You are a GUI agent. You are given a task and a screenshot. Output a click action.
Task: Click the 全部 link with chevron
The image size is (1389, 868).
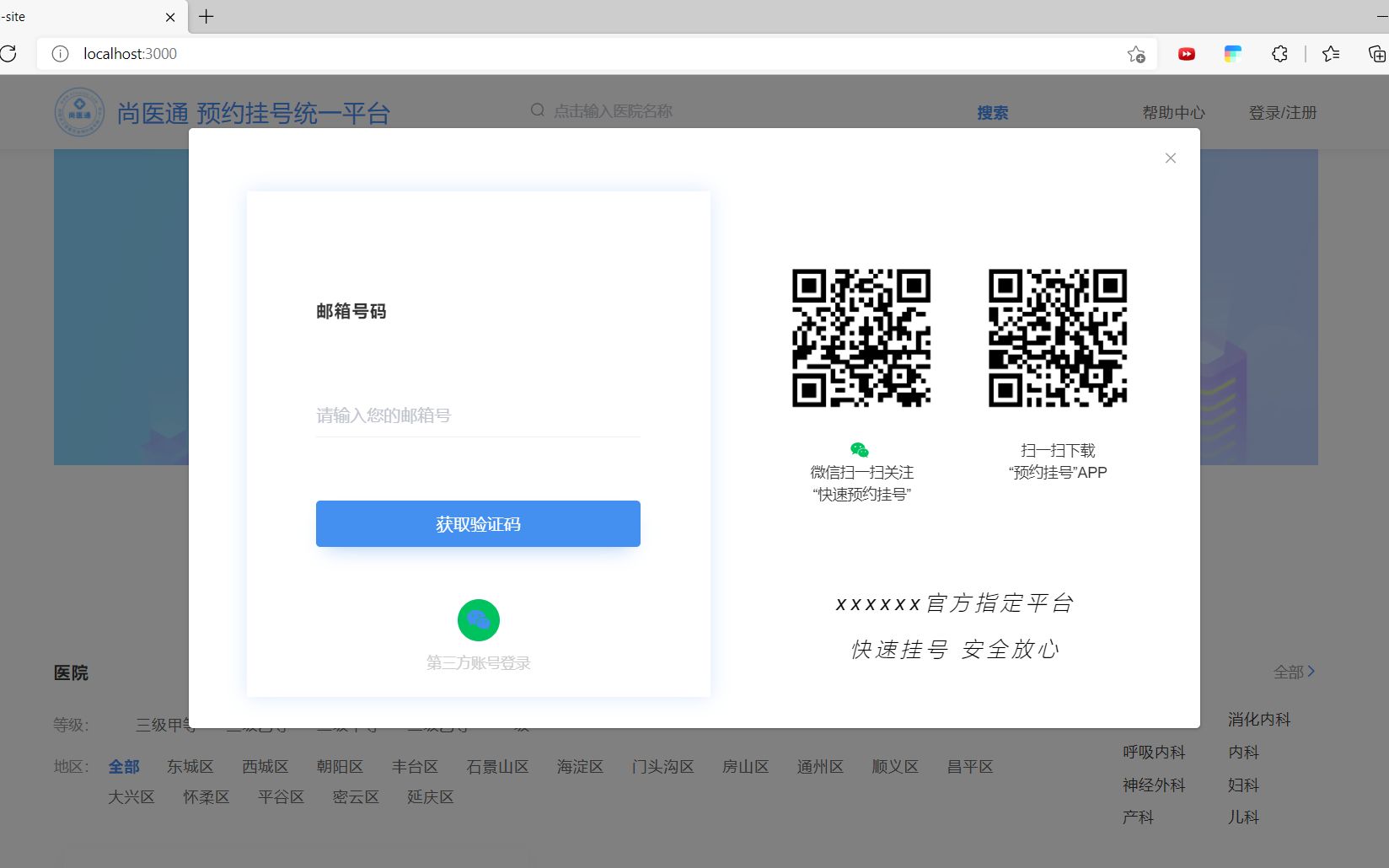point(1294,672)
